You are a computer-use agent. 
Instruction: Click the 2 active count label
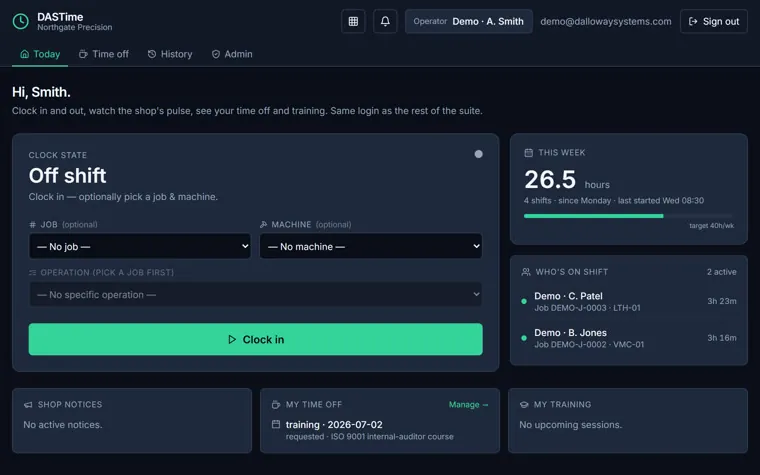pyautogui.click(x=721, y=272)
